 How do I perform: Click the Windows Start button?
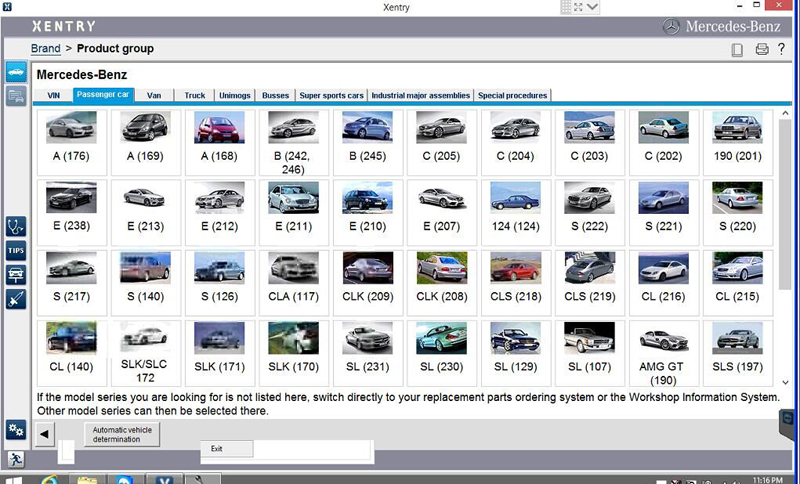pos(12,480)
